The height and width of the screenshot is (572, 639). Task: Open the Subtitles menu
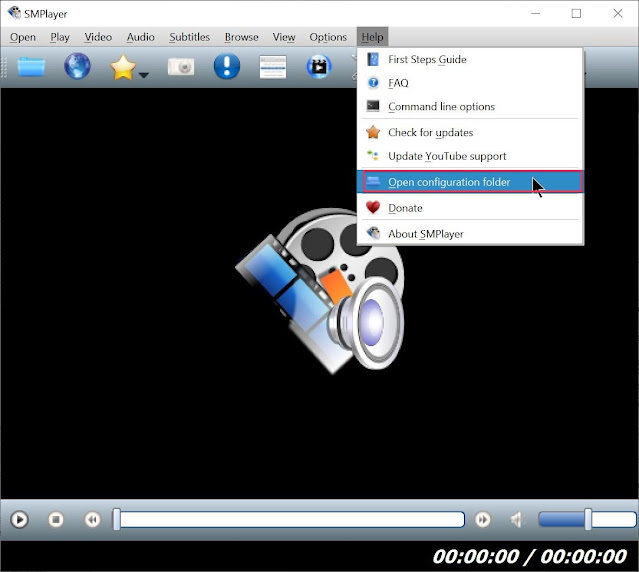189,37
